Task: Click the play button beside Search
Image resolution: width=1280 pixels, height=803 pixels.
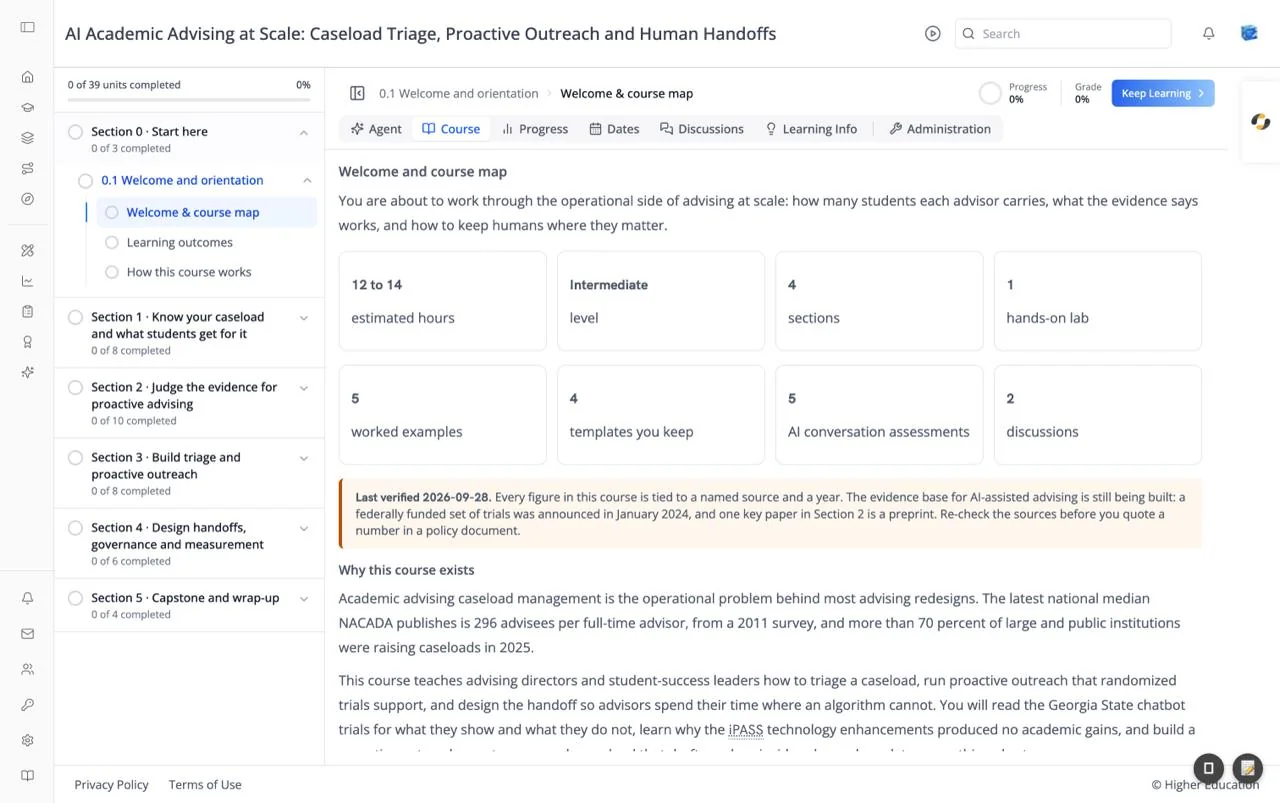Action: click(x=933, y=34)
